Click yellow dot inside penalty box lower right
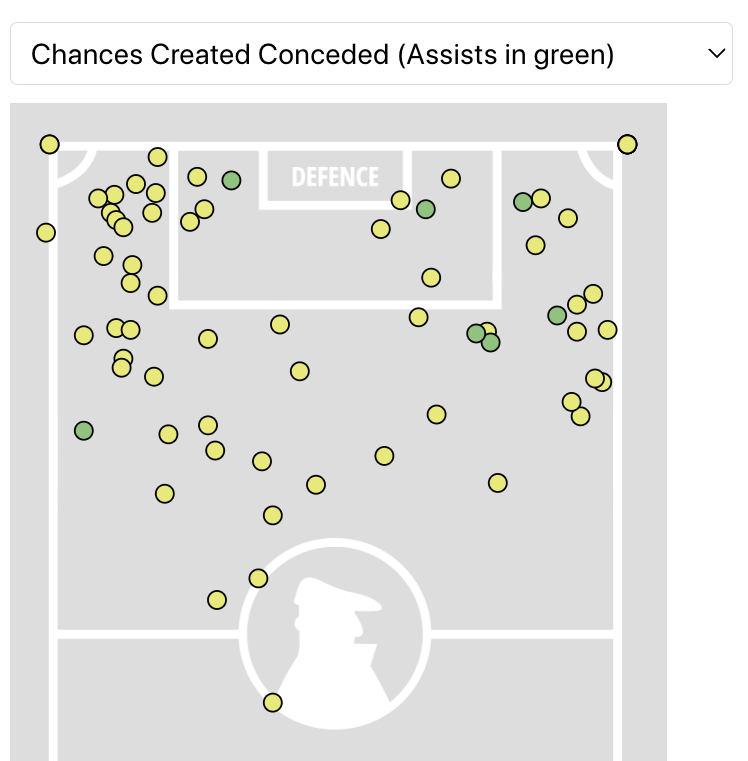The width and height of the screenshot is (748, 761). tap(431, 277)
